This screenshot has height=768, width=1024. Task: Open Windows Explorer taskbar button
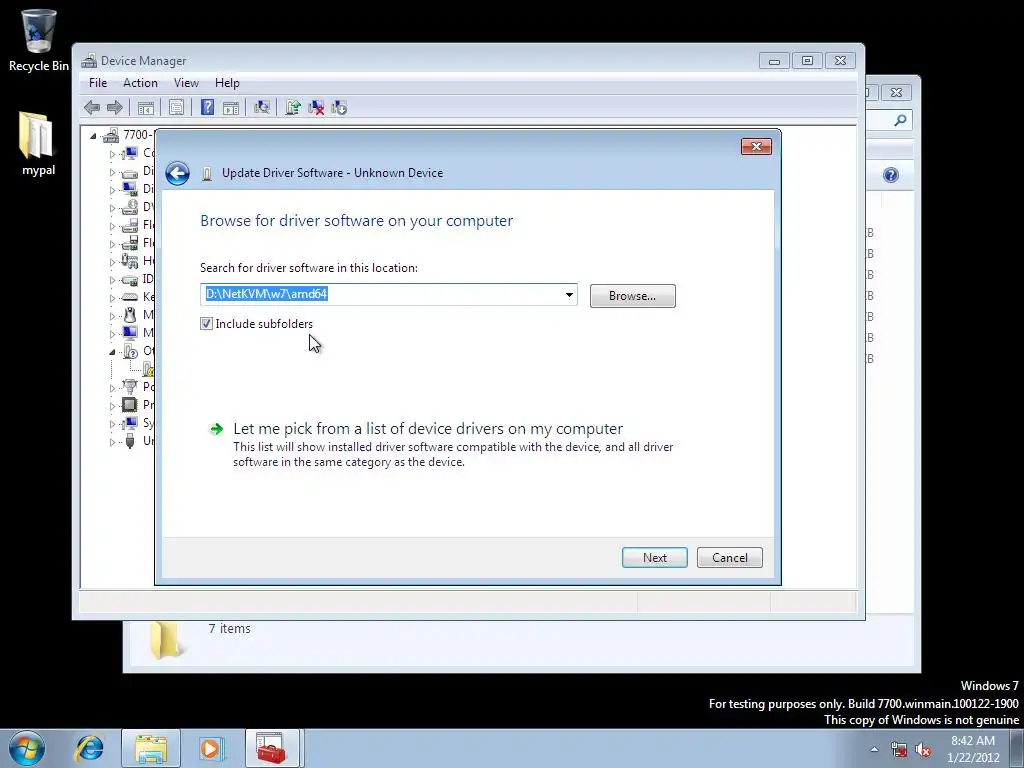tap(151, 748)
